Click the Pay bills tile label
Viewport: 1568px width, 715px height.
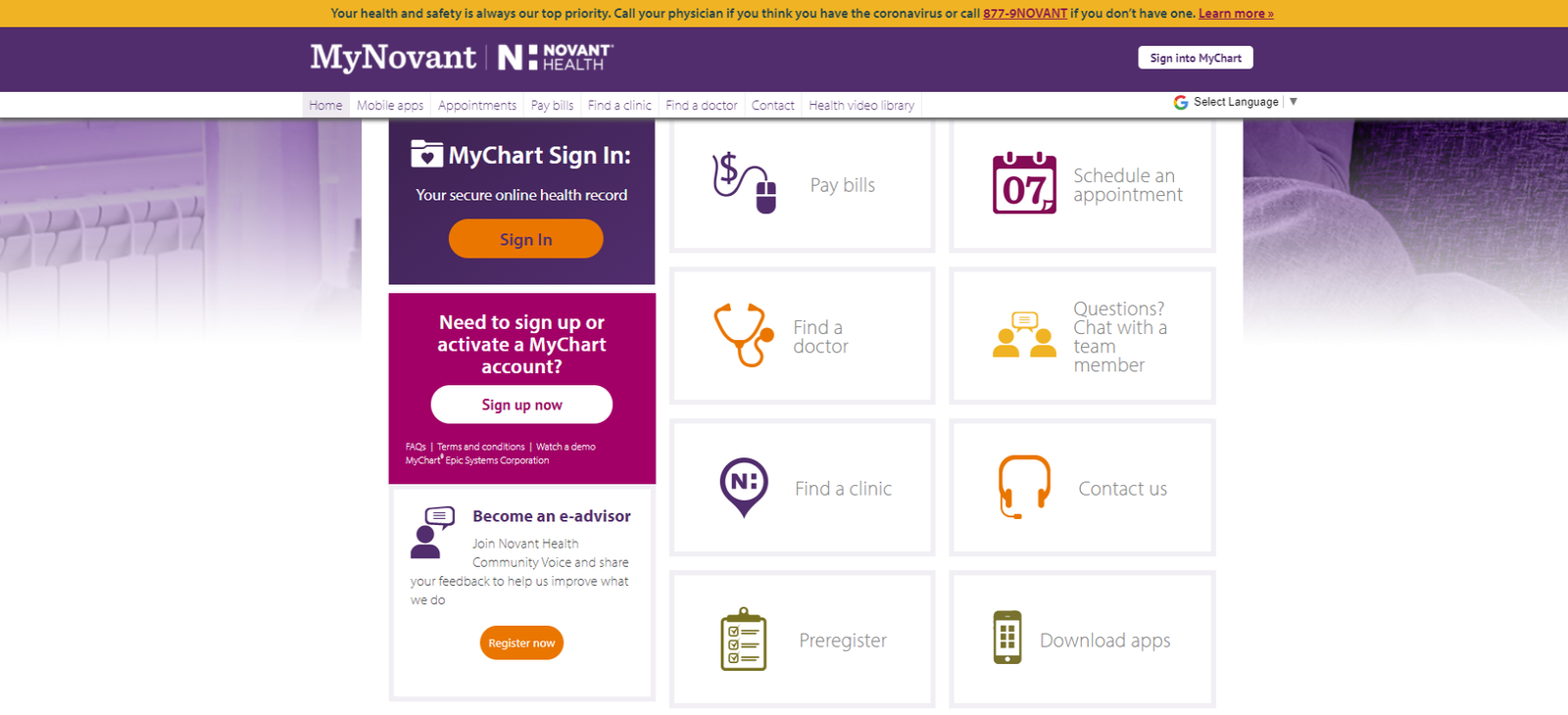pyautogui.click(x=843, y=185)
